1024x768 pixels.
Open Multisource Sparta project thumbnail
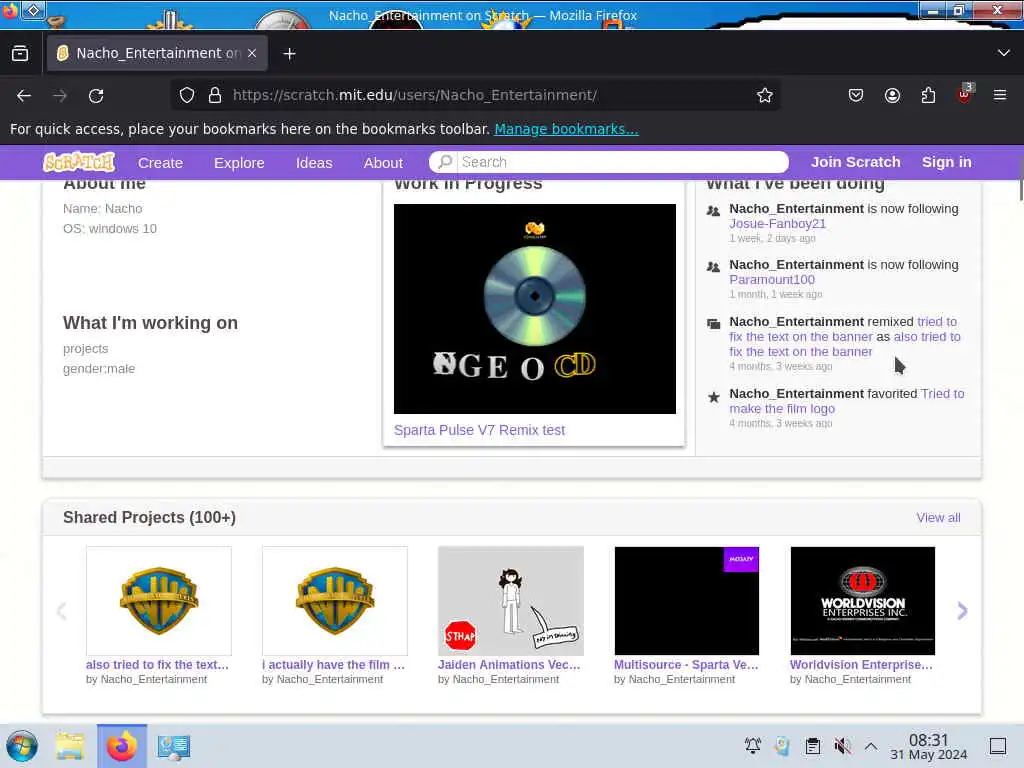pos(686,601)
